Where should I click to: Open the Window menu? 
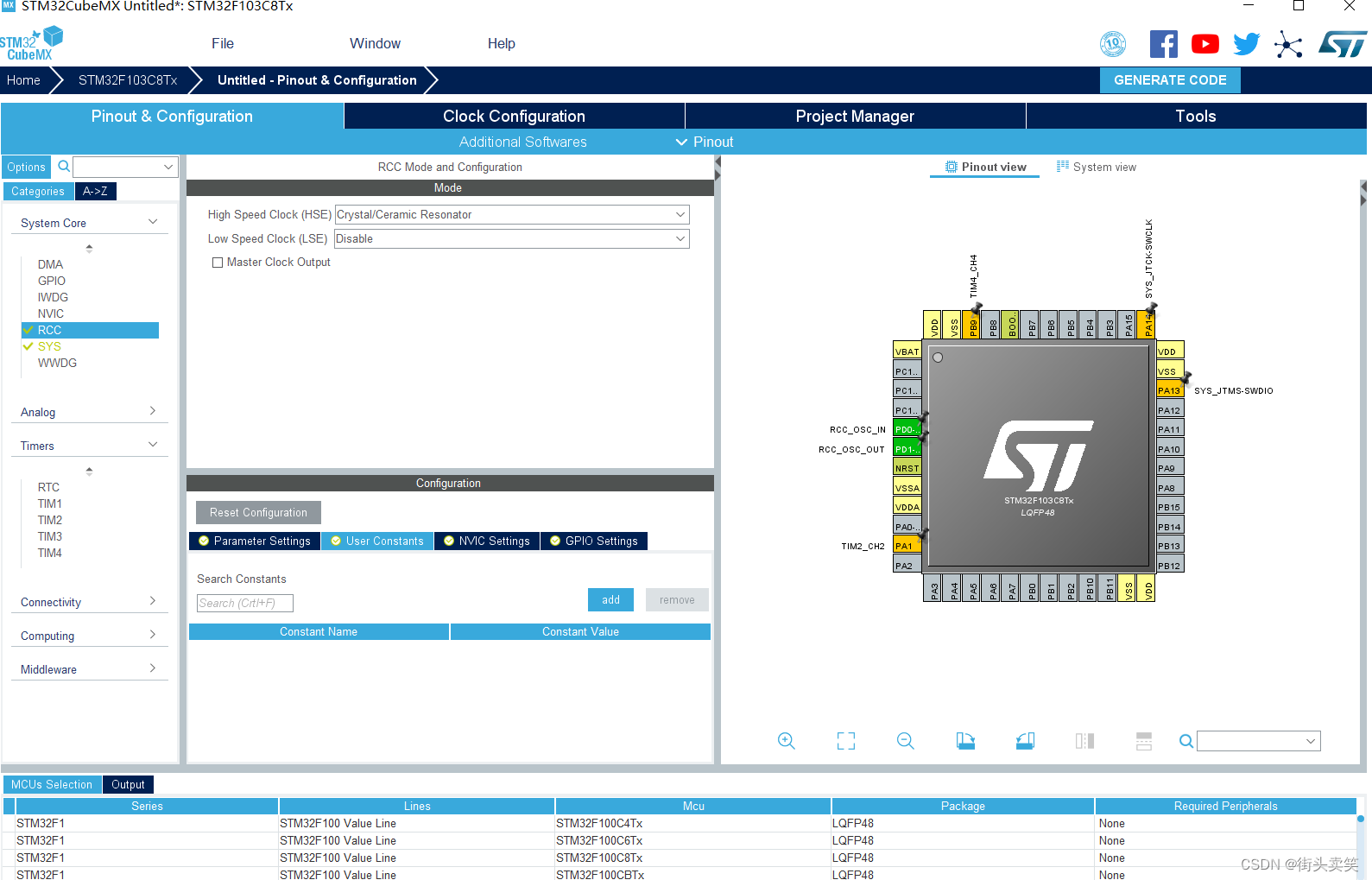point(375,43)
